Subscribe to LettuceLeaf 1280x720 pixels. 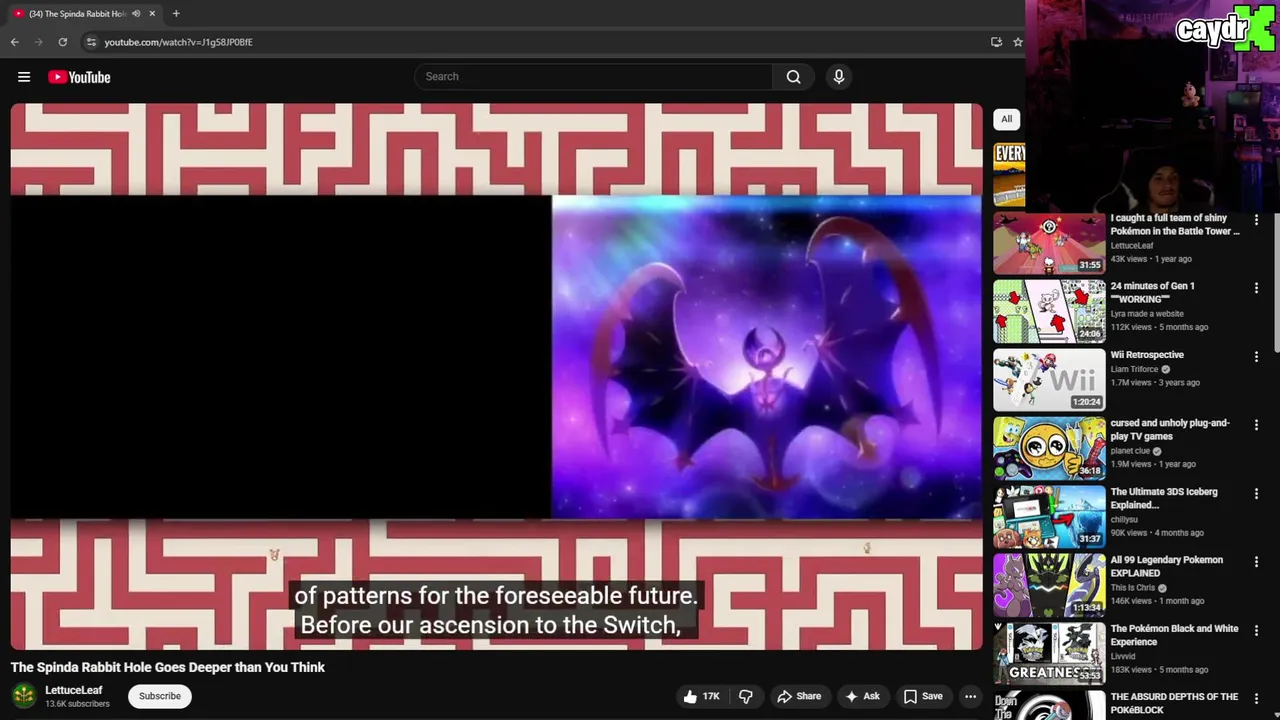(160, 696)
